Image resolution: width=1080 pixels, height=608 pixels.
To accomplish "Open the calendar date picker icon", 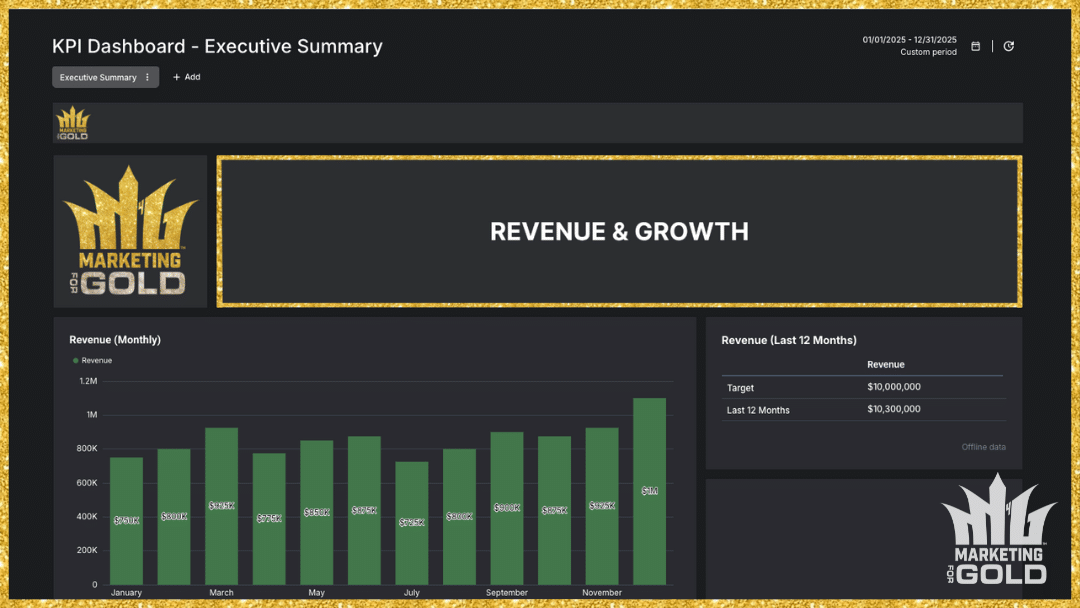I will 976,46.
